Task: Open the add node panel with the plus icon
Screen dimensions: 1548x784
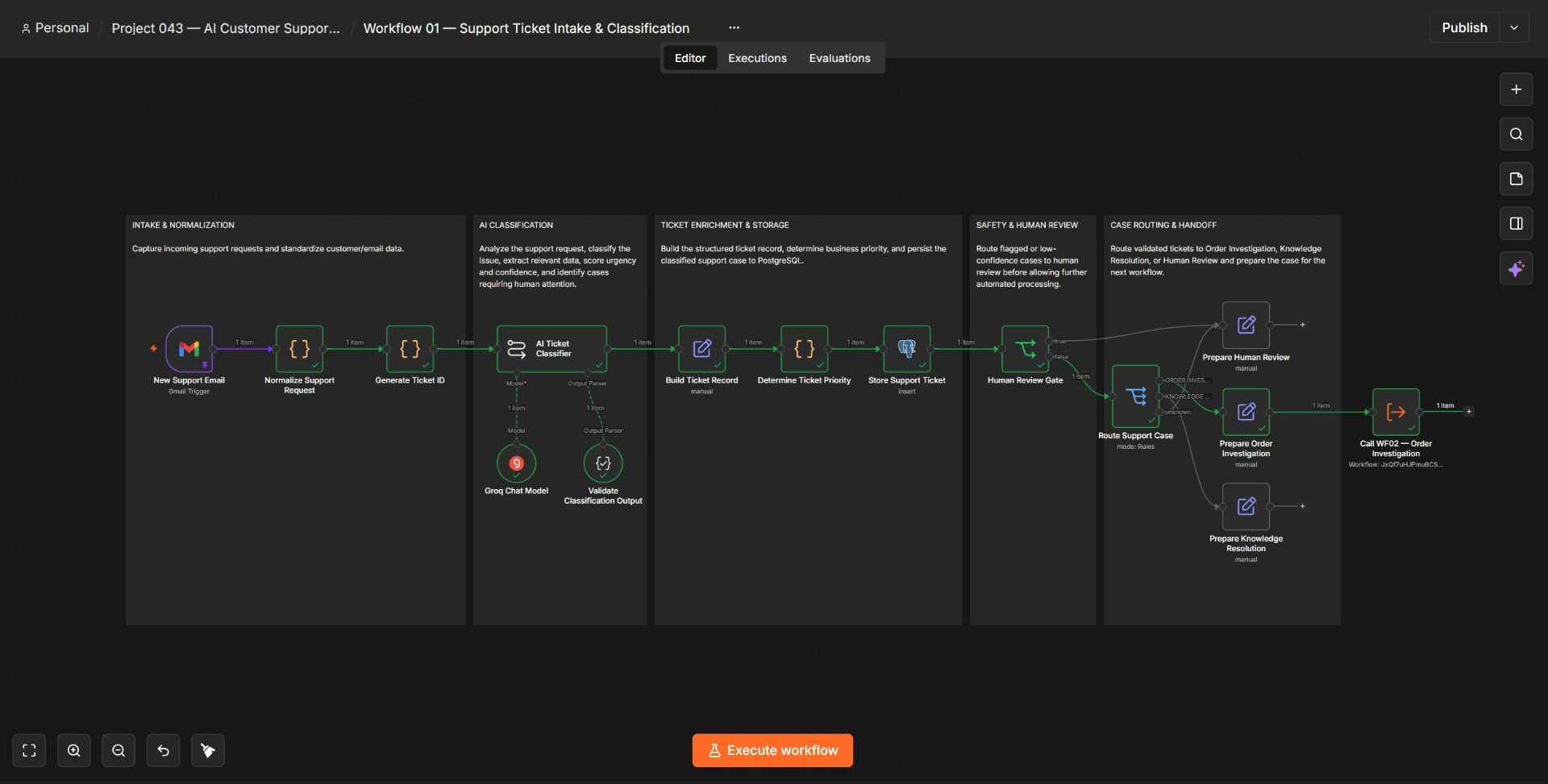Action: click(1516, 89)
